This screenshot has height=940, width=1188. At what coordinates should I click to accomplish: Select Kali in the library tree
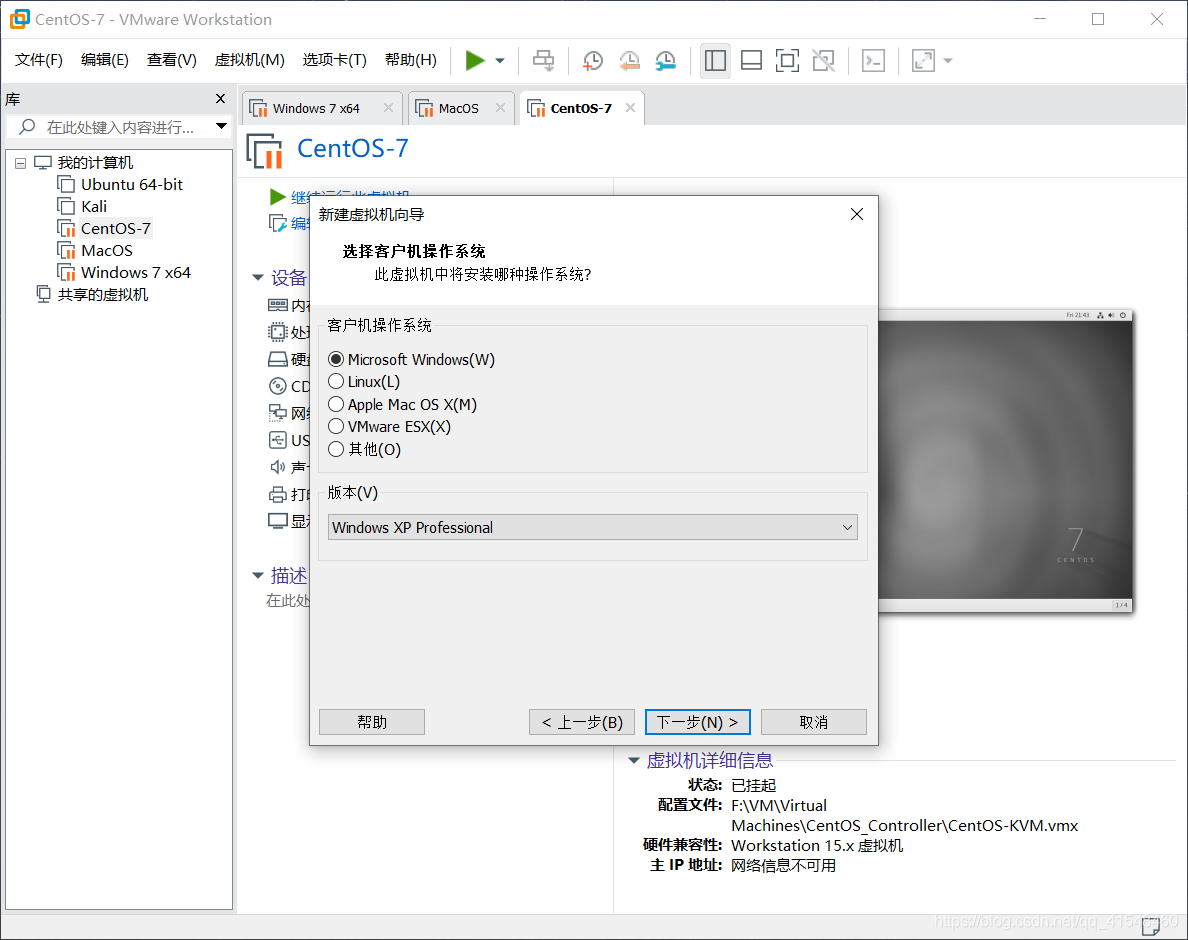point(94,206)
